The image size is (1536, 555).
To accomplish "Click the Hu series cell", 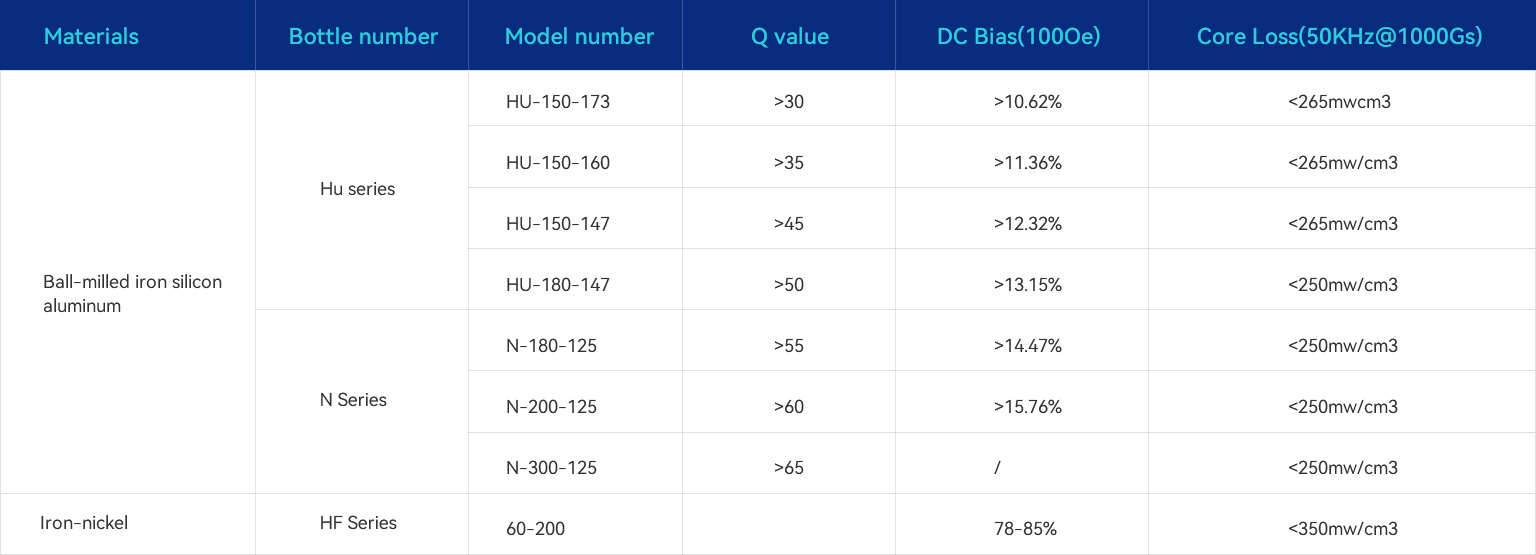I will 357,189.
